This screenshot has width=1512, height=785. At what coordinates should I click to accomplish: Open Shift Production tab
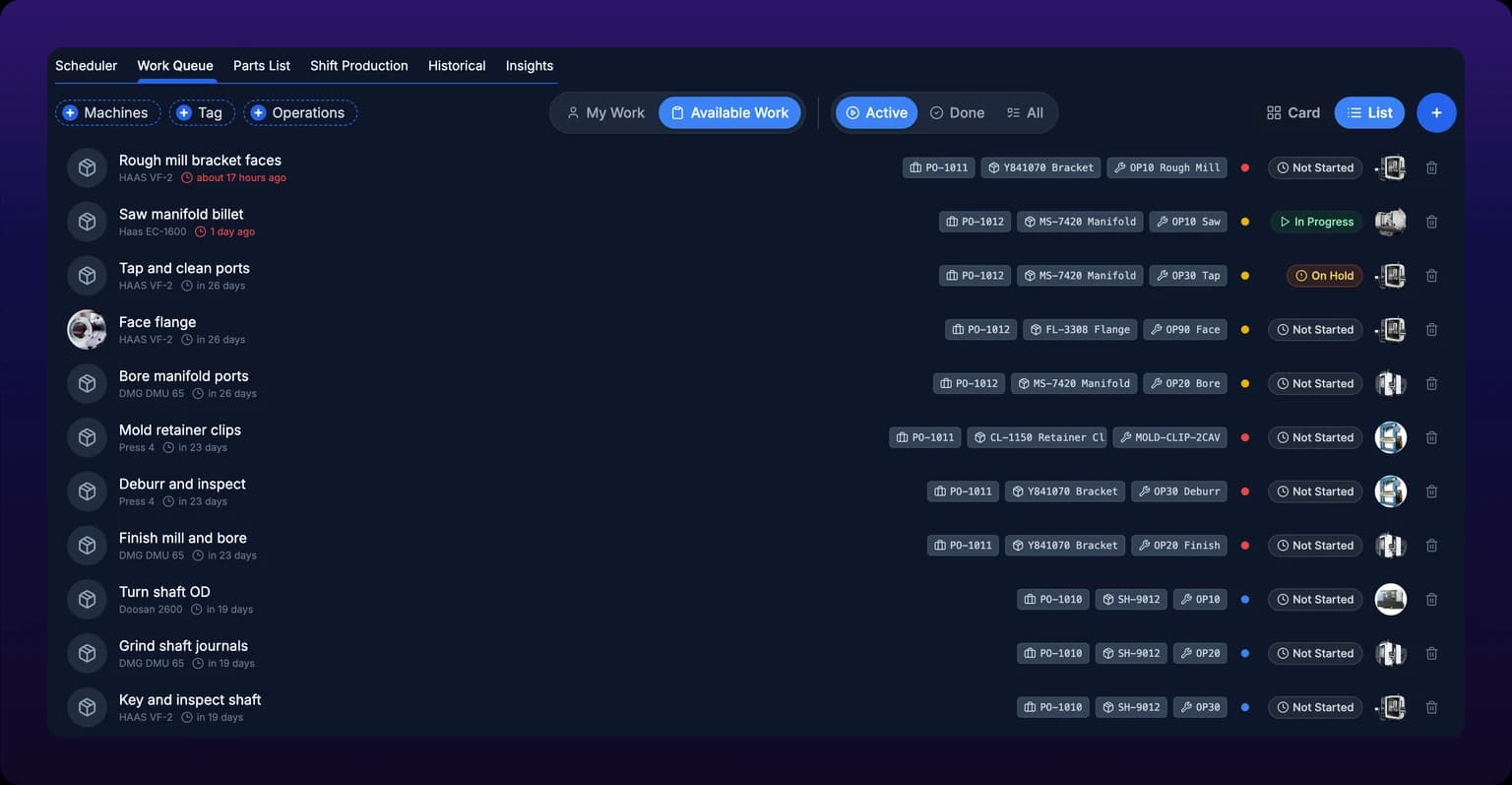point(358,66)
